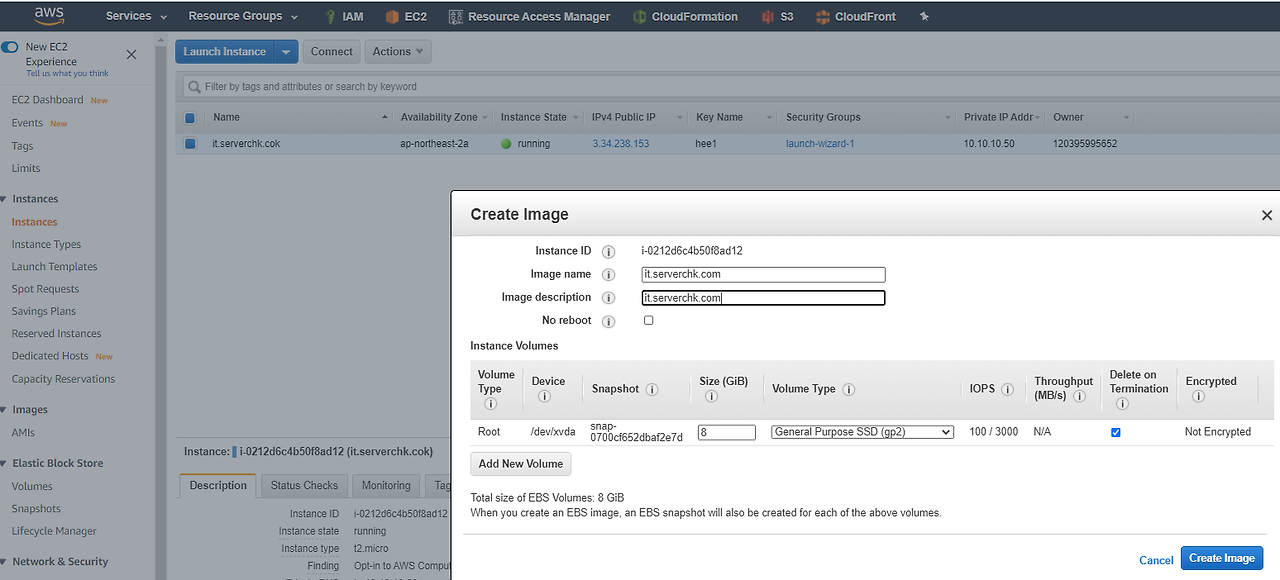Screen dimensions: 1280x580
Task: Toggle the New EC2 Experience switch
Action: (11, 47)
